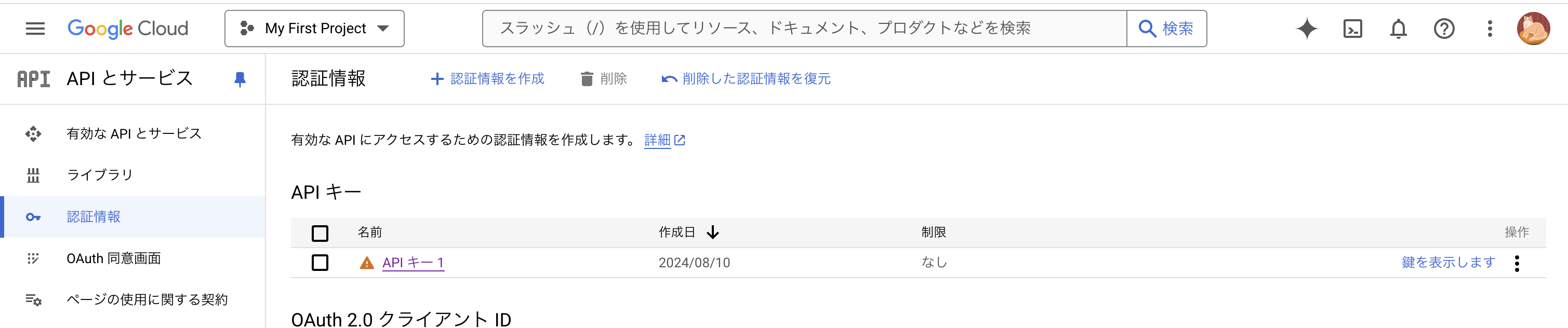Viewport: 1568px width, 328px height.
Task: Open the My First Project selector
Action: click(x=314, y=28)
